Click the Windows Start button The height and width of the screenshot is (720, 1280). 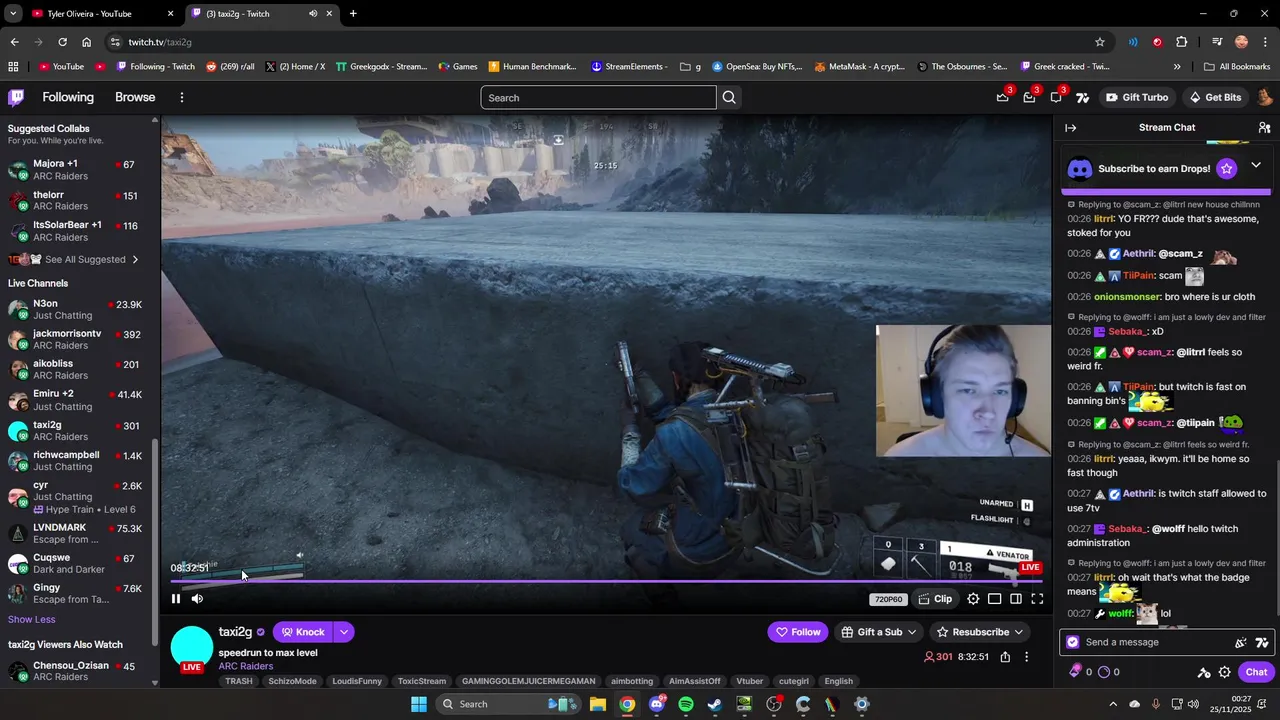click(419, 704)
